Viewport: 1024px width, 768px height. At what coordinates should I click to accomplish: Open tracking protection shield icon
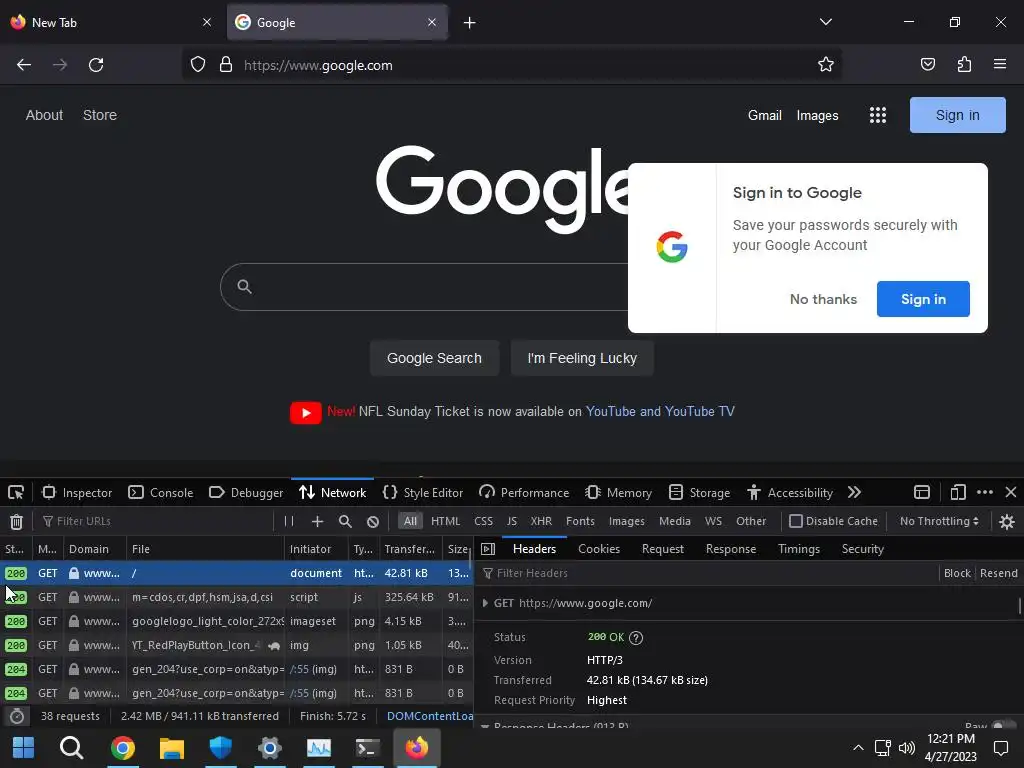tap(198, 65)
